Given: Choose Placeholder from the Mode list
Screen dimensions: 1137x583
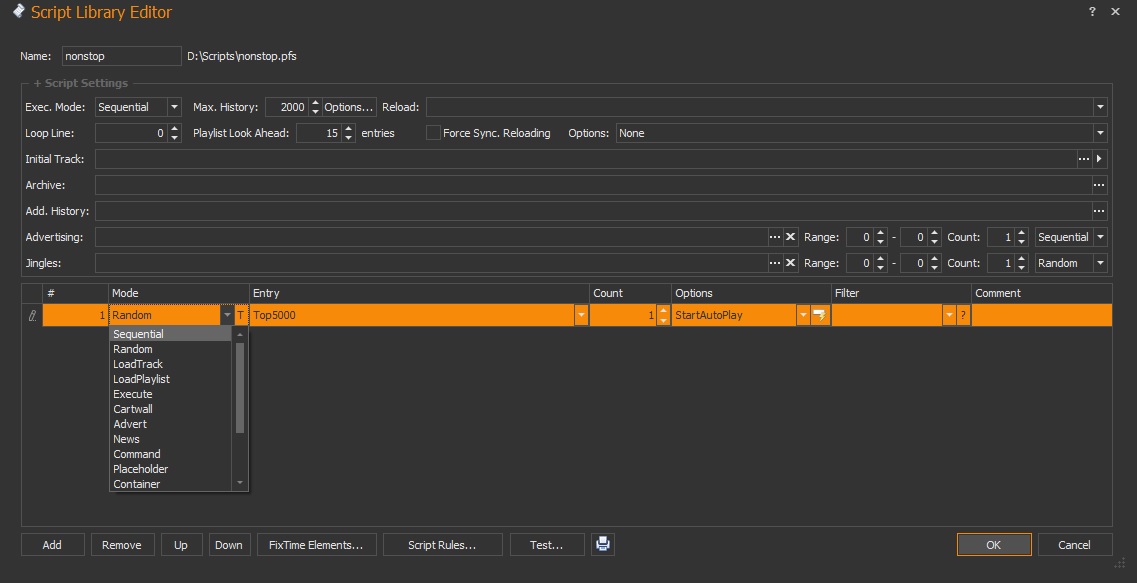Looking at the screenshot, I should click(170, 469).
